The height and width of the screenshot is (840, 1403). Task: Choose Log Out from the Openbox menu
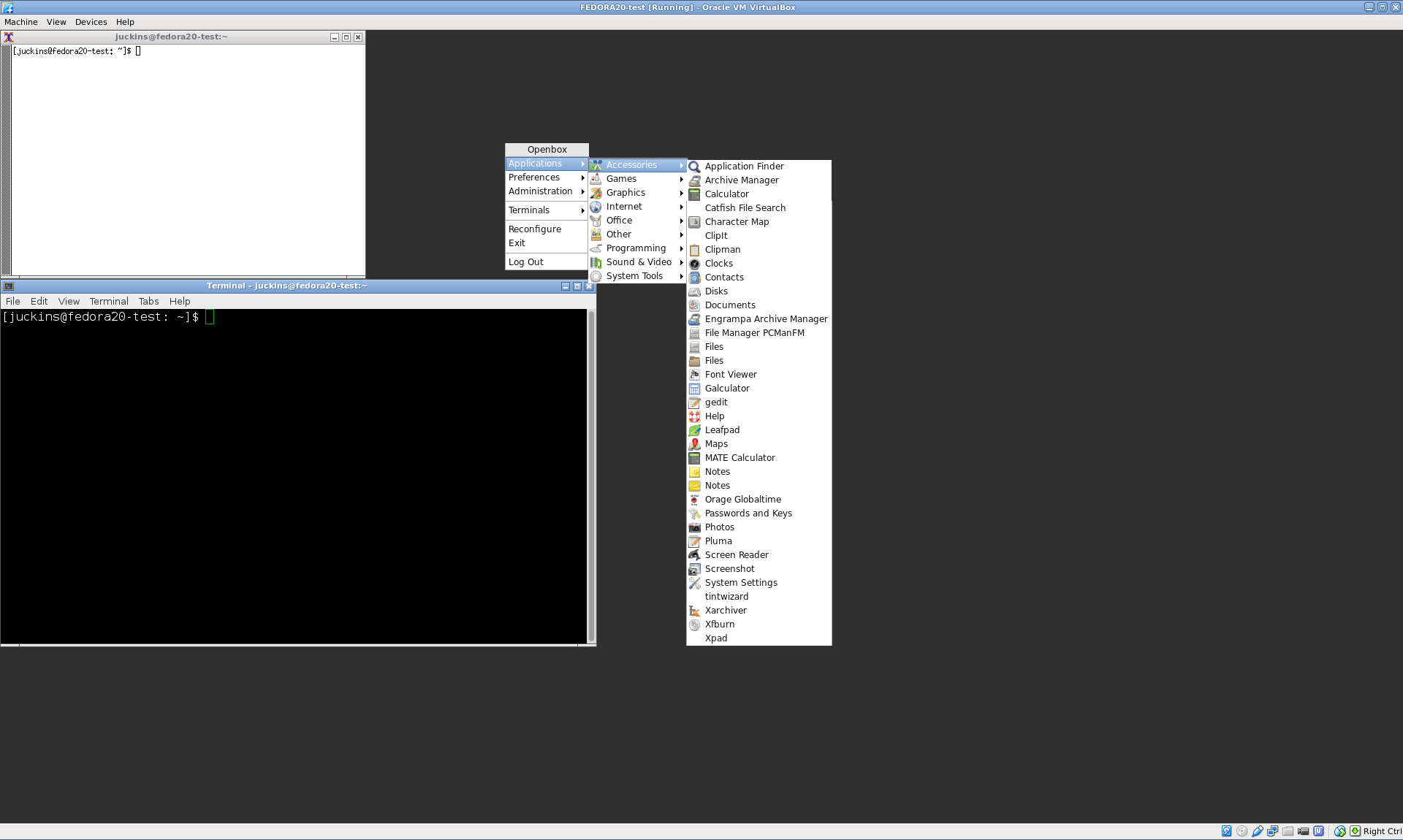click(x=526, y=262)
